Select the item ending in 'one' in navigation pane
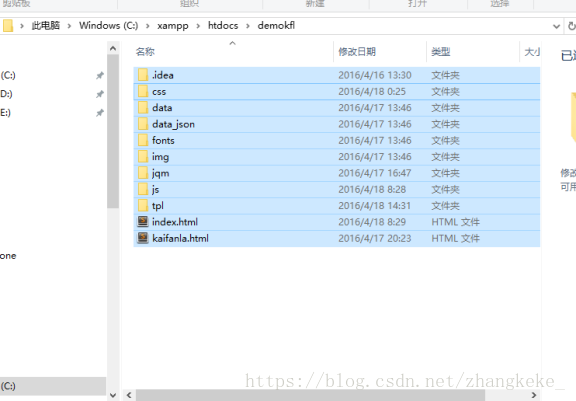The image size is (576, 401). click(x=8, y=256)
